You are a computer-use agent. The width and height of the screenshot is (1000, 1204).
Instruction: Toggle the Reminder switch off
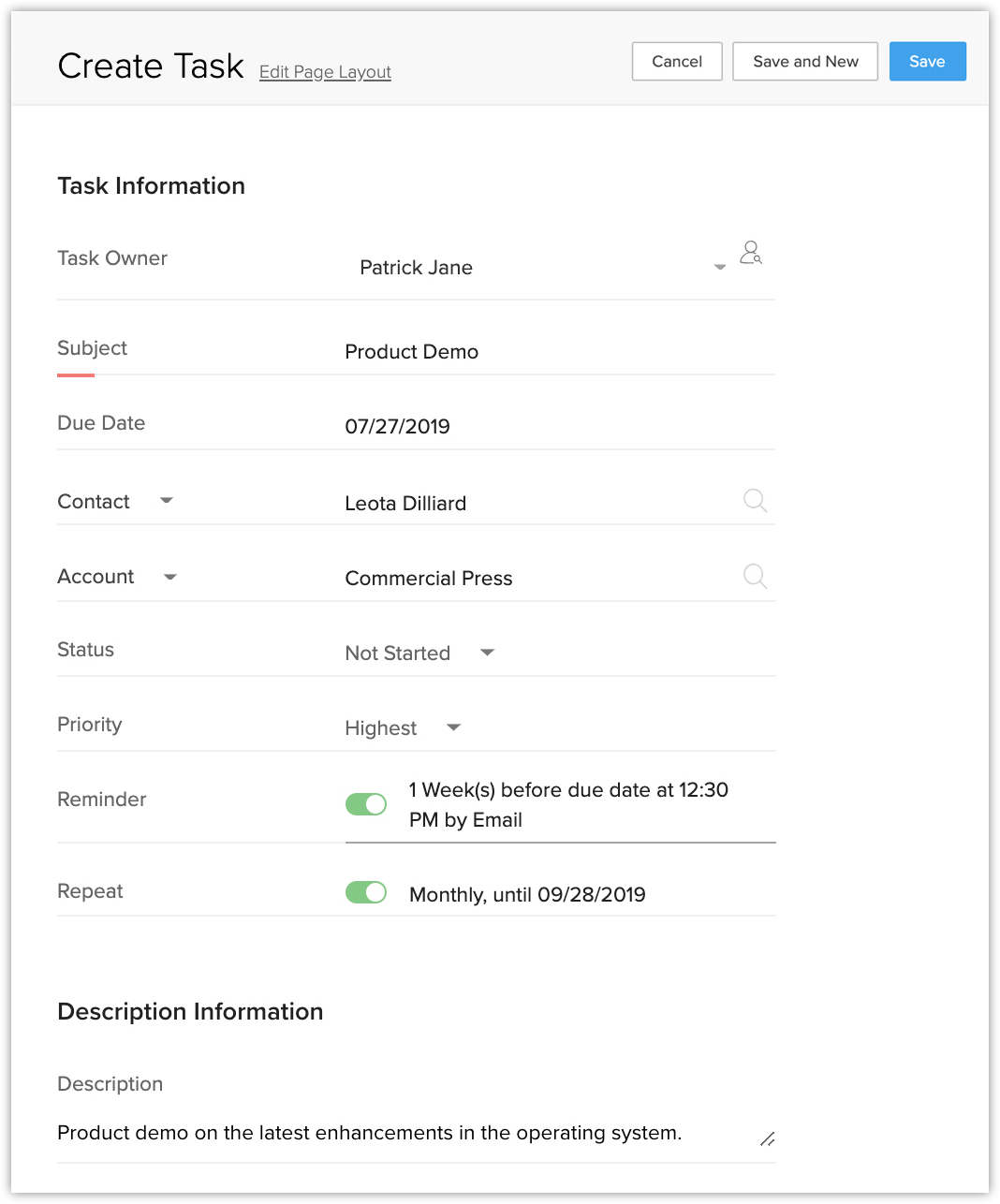click(x=366, y=804)
